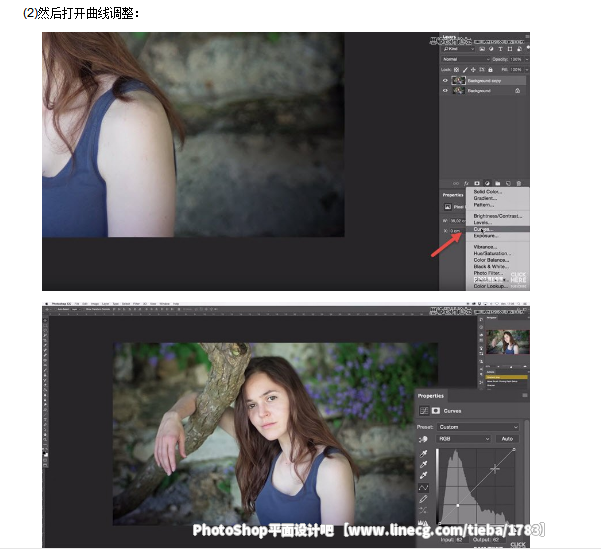Screen dimensions: 601x549
Task: Open the Preset Custom dropdown
Action: click(x=478, y=427)
